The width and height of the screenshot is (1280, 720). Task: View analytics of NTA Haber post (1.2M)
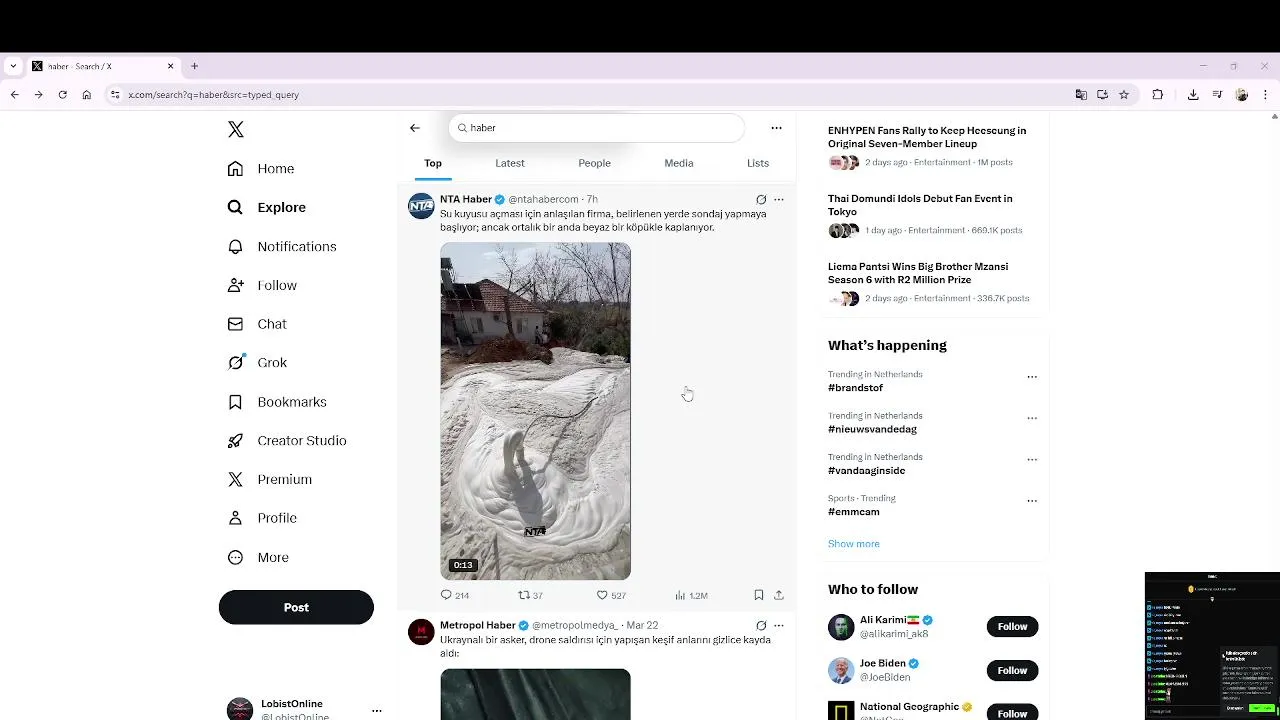(x=691, y=595)
